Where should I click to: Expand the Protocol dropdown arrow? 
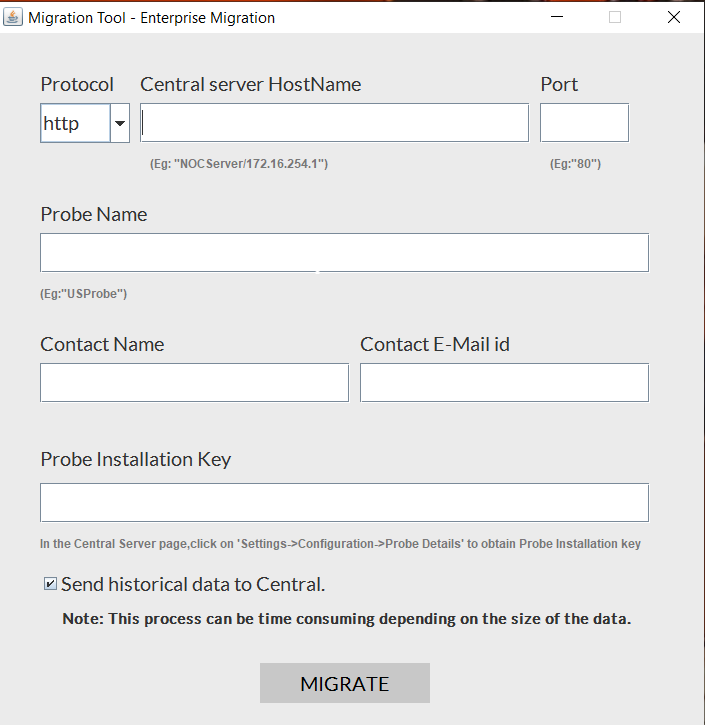tap(120, 123)
